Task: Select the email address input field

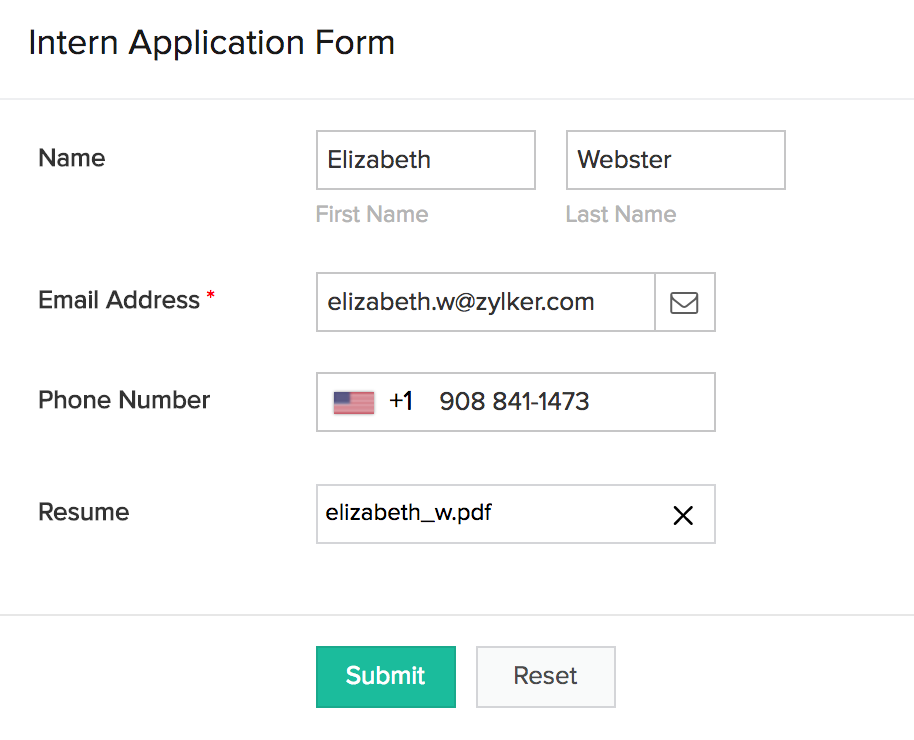Action: click(x=485, y=302)
